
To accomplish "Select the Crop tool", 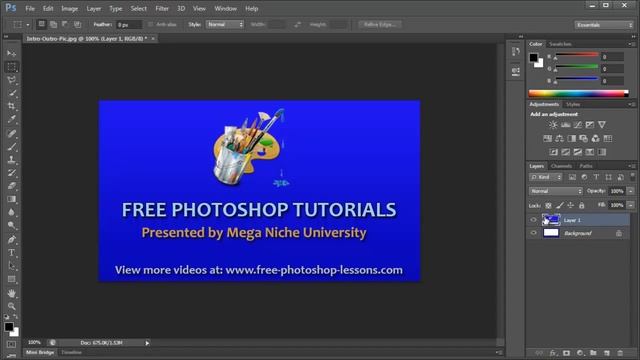I will (x=11, y=106).
